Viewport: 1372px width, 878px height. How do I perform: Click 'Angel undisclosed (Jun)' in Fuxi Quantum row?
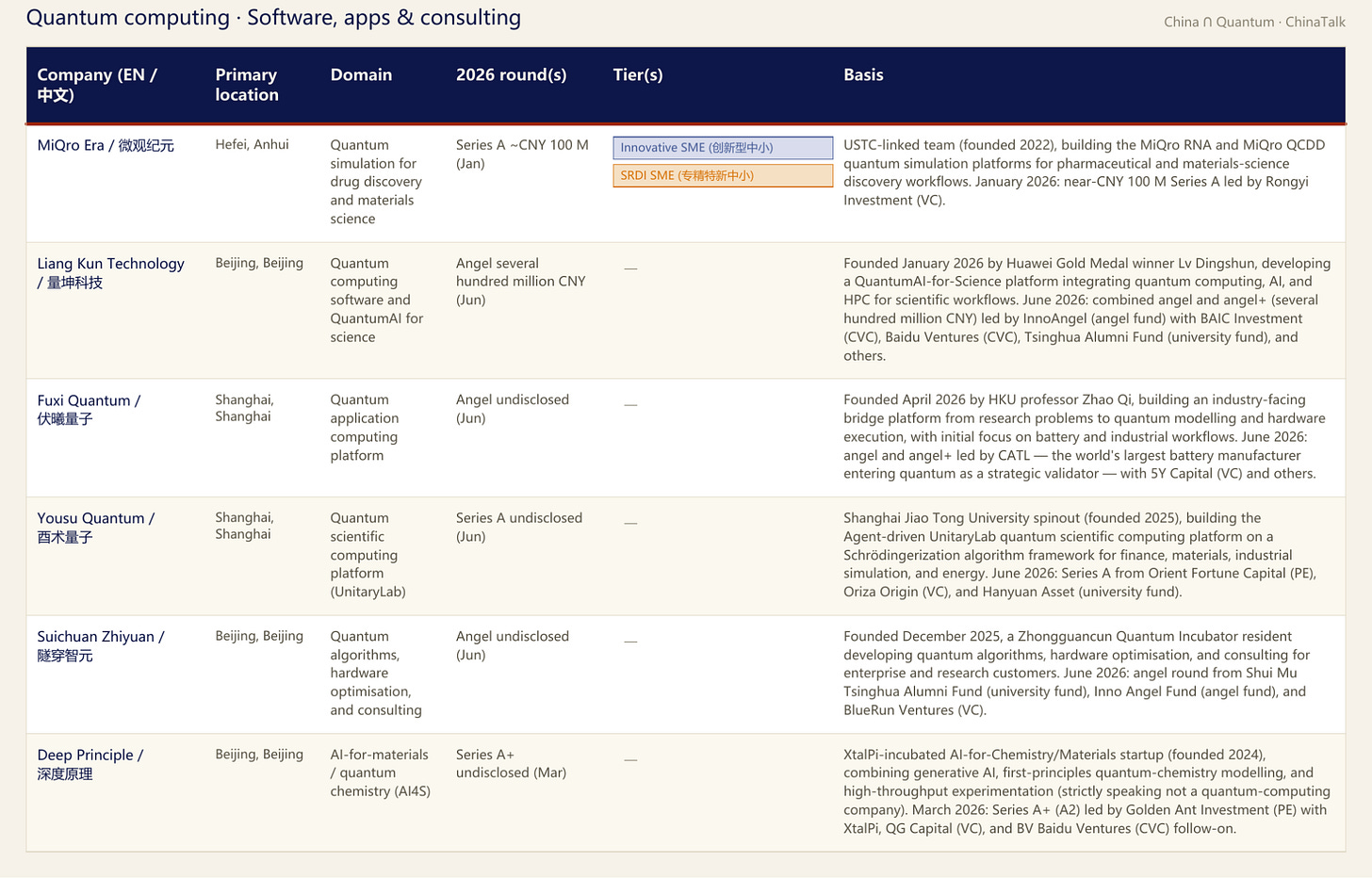(513, 409)
